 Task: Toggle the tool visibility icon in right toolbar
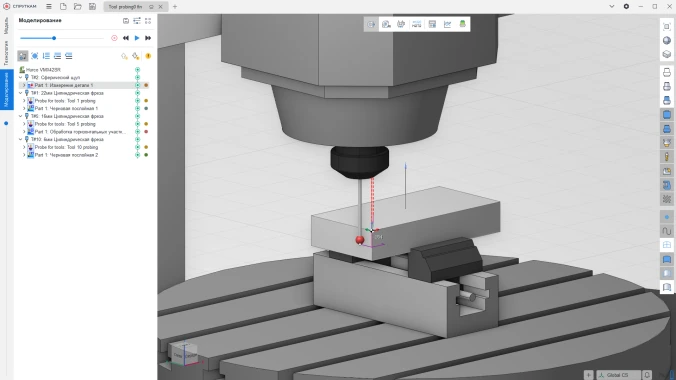tap(667, 157)
